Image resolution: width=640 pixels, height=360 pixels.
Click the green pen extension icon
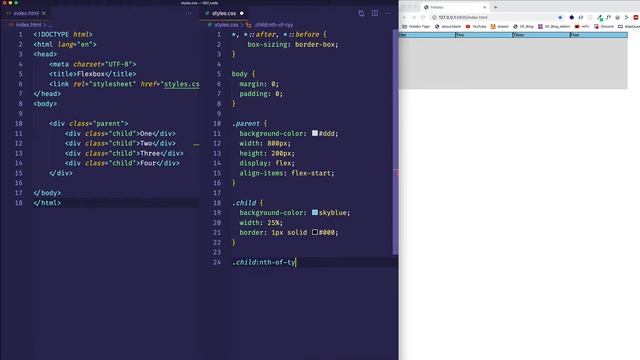[599, 18]
